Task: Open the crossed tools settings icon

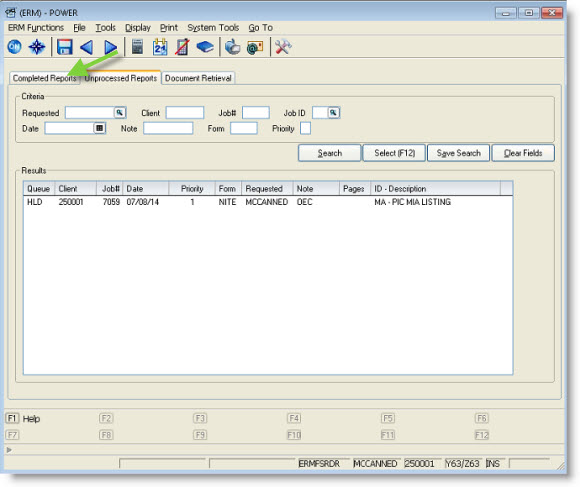Action: click(283, 47)
